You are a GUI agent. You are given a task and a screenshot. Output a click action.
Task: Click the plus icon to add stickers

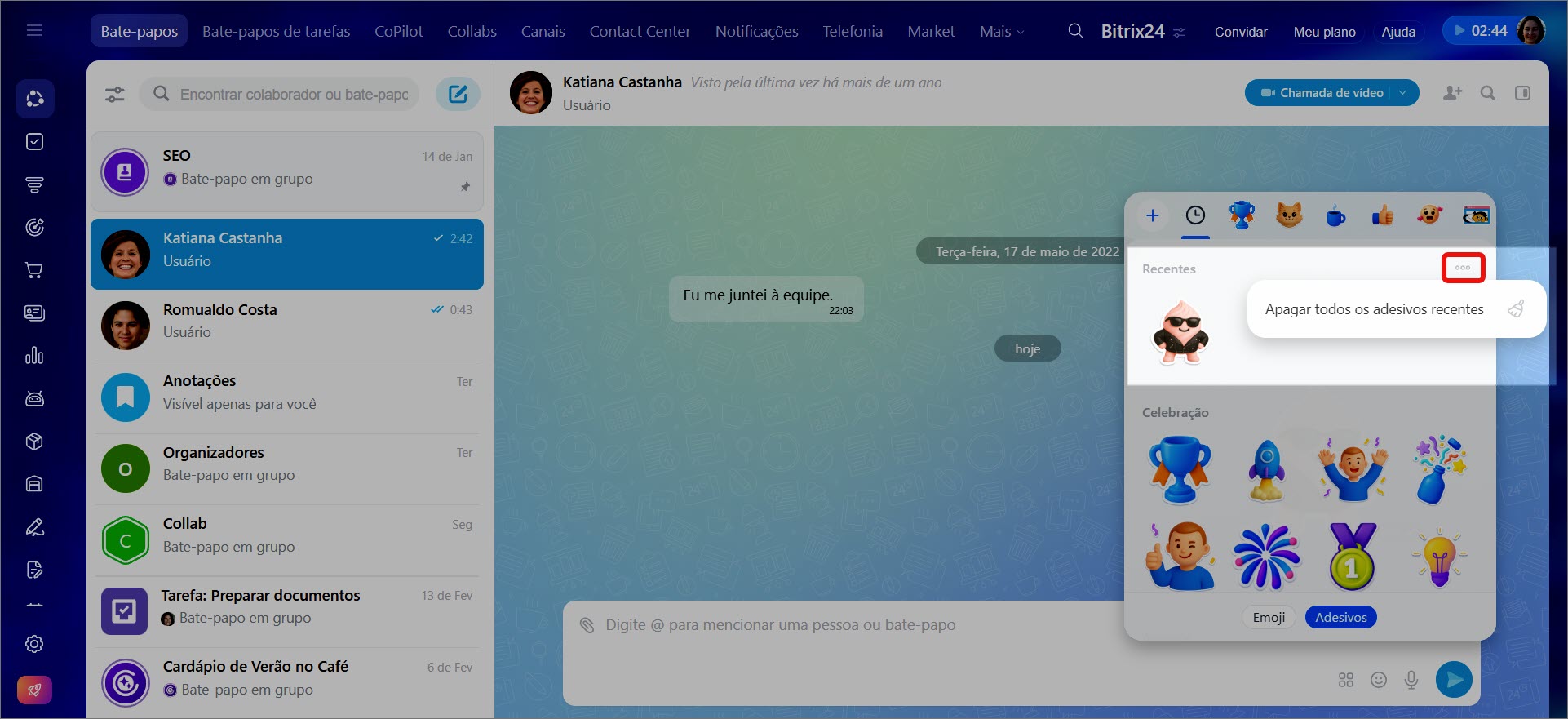1152,215
